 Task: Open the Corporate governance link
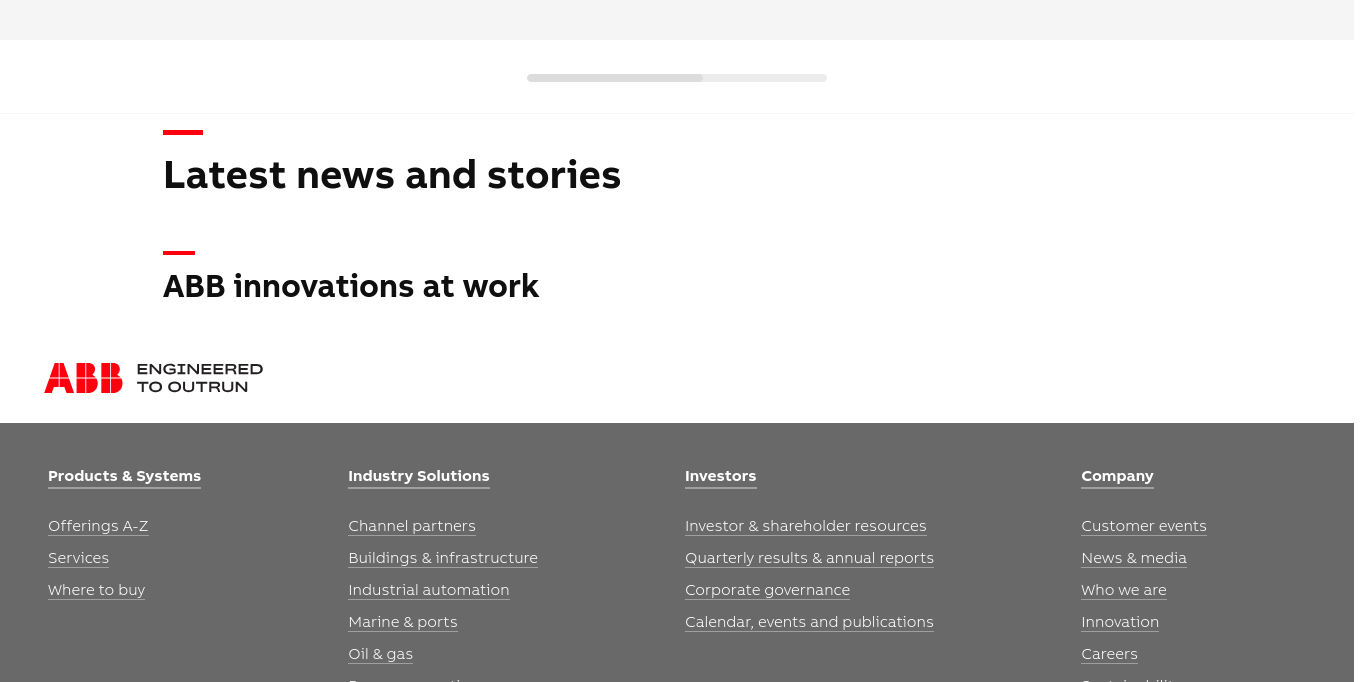tap(767, 590)
